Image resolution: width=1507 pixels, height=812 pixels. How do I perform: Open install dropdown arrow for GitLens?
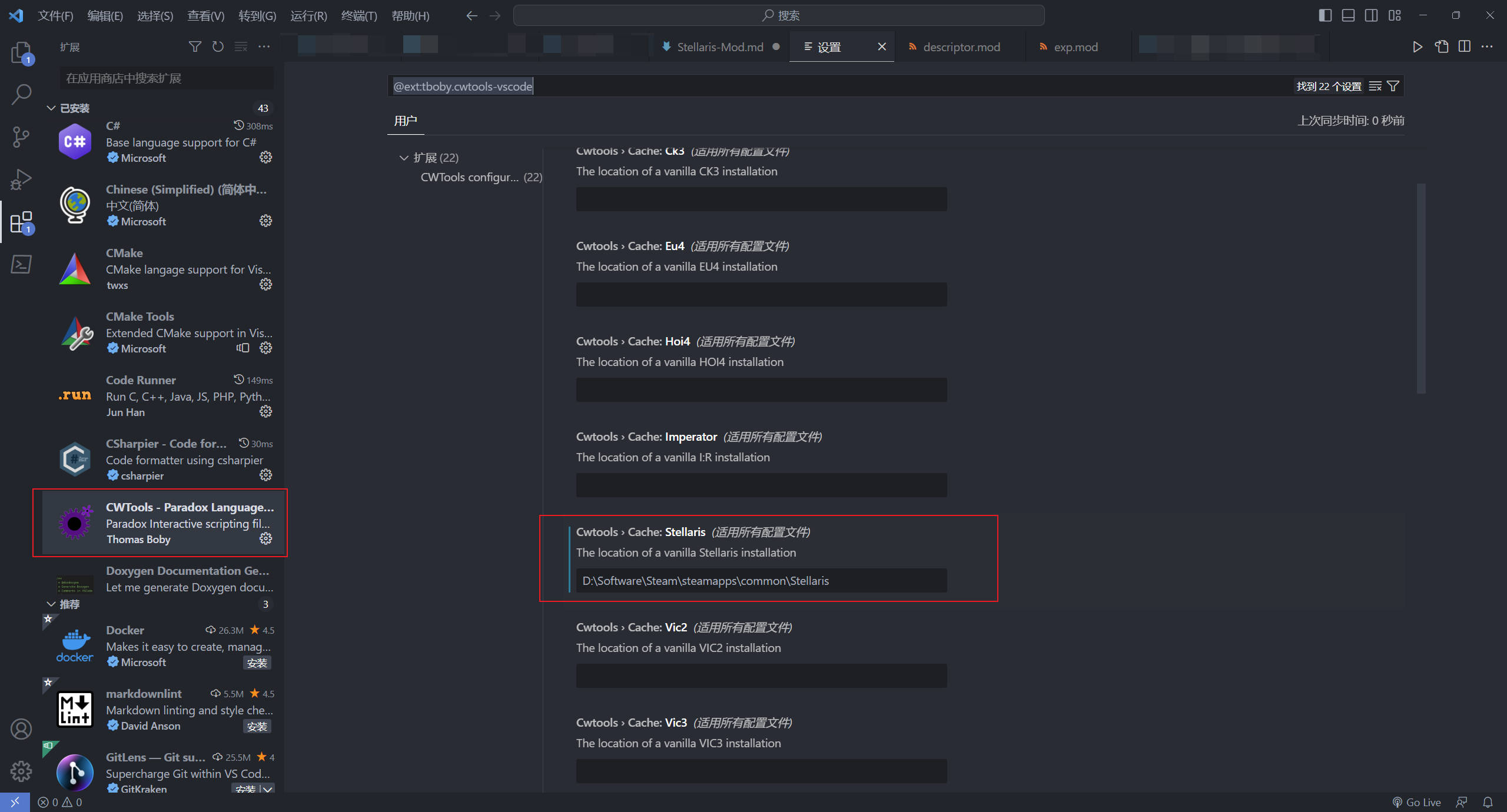point(268,789)
